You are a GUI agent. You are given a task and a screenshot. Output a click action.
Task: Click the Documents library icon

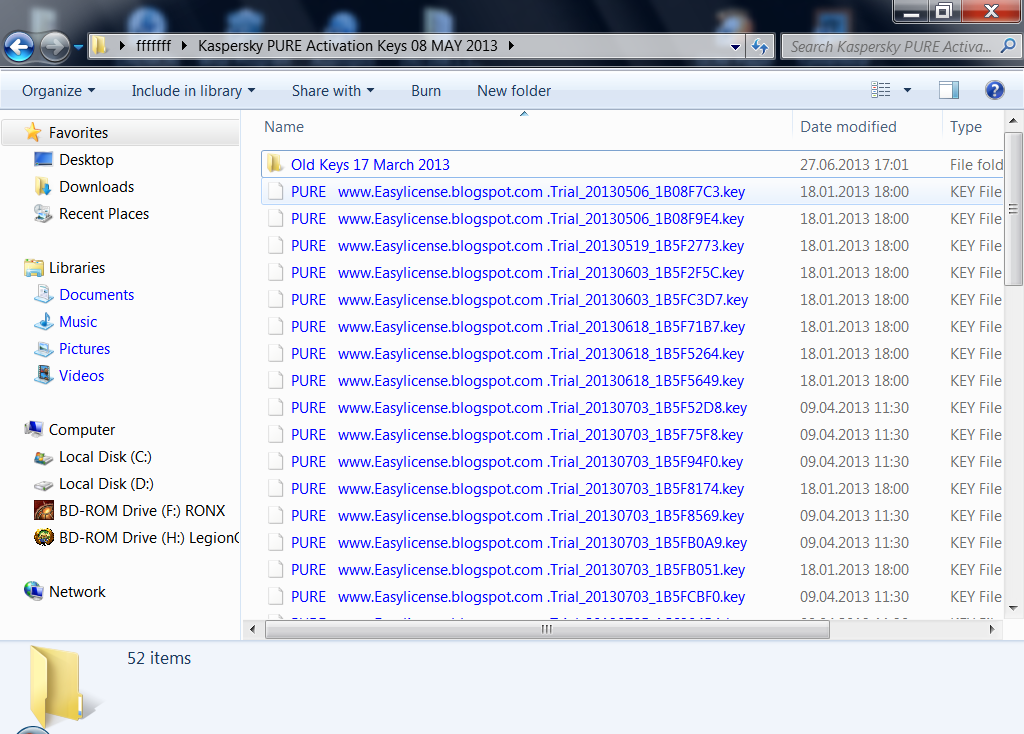[44, 295]
